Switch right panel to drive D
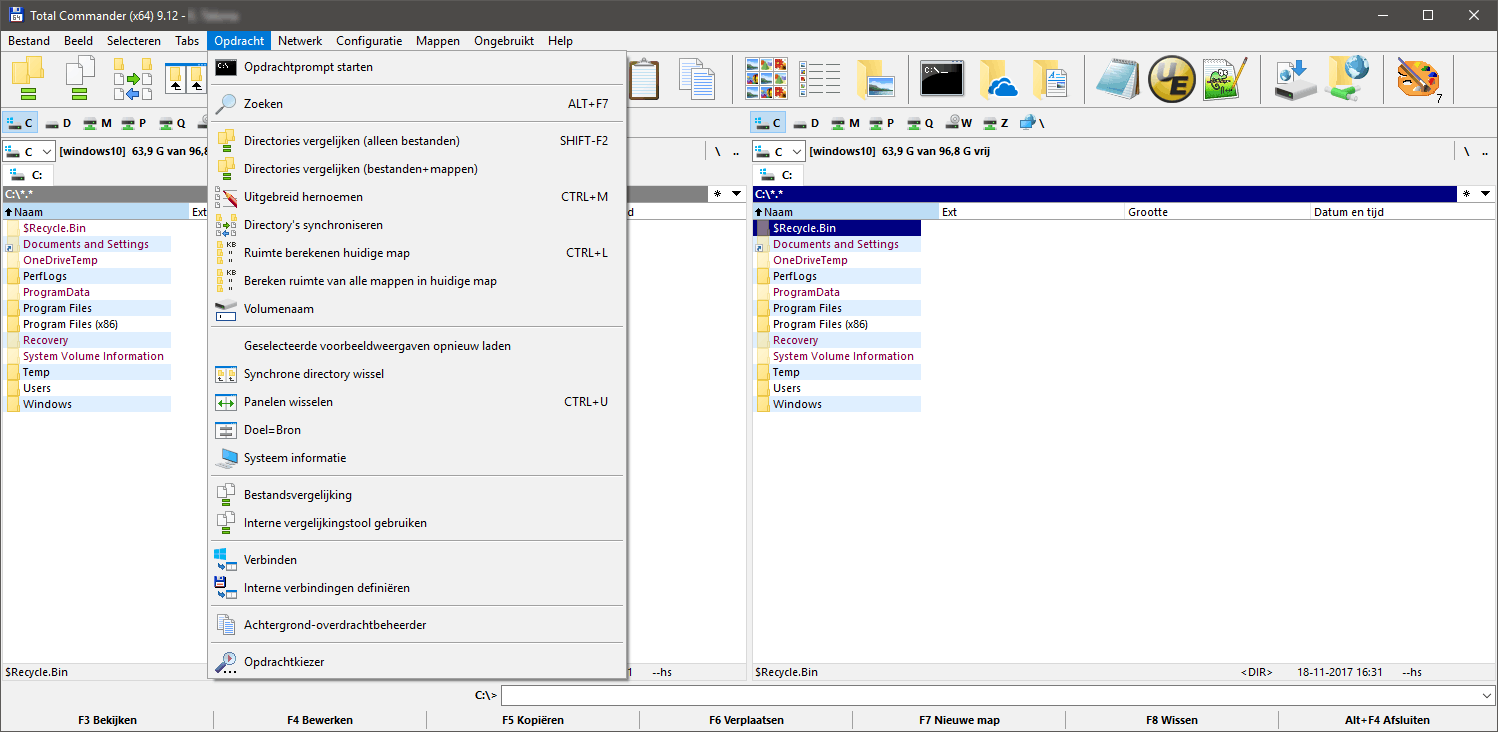The image size is (1498, 732). [806, 123]
